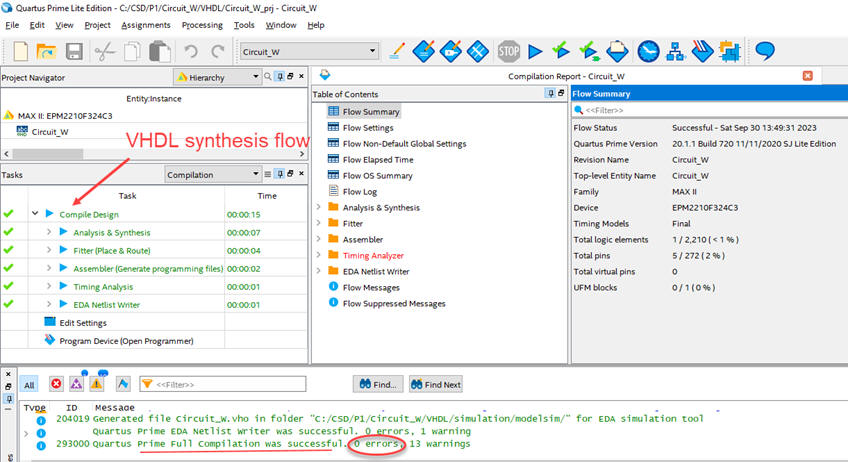The image size is (848, 462).
Task: Create a new file from the toolbar
Action: tap(21, 51)
